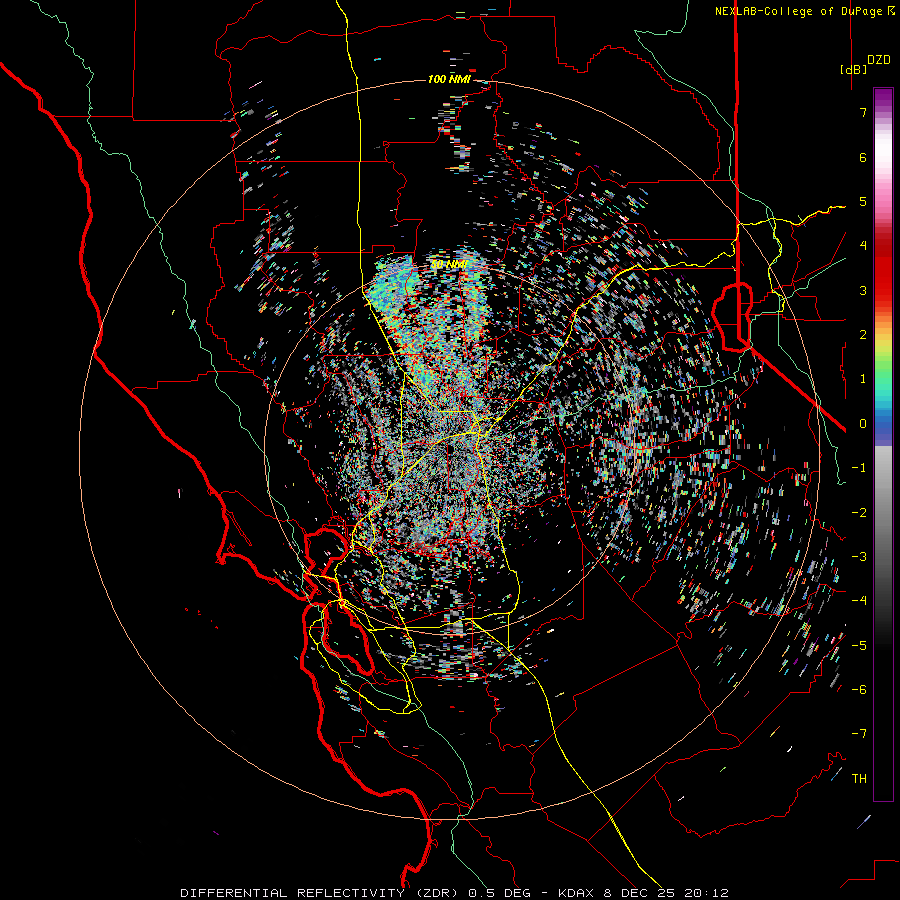
Task: Click the 100 NMI range ring label
Action: (x=449, y=79)
